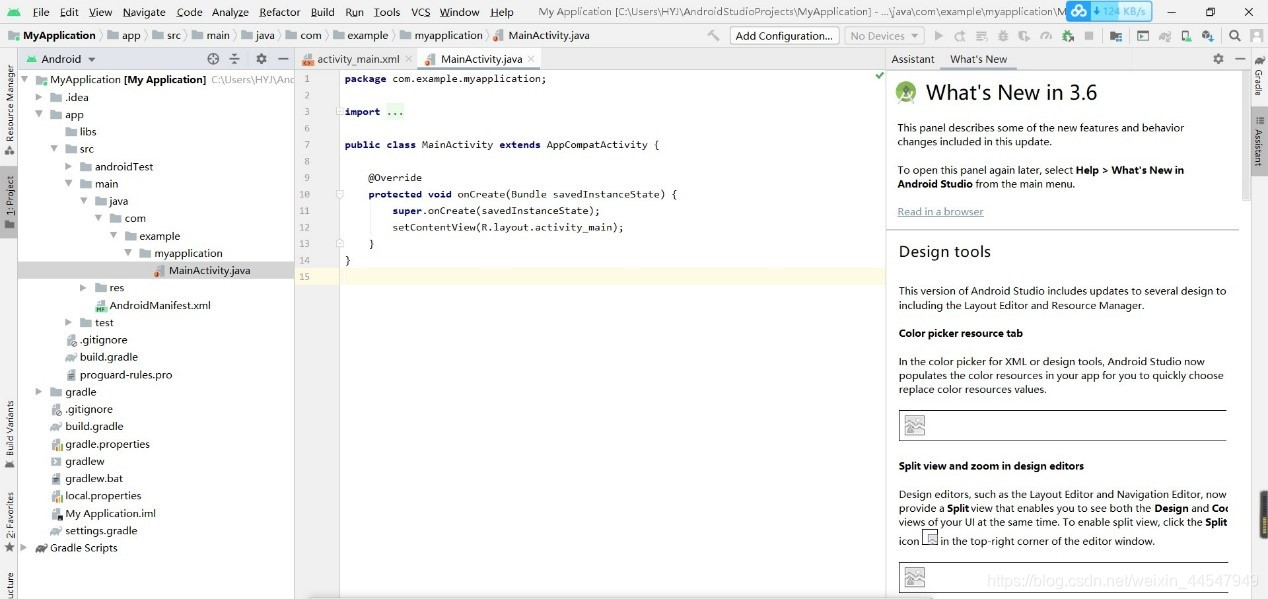Screen dimensions: 1268x599
Task: Collapse the myapplication package folder
Action: click(x=128, y=253)
